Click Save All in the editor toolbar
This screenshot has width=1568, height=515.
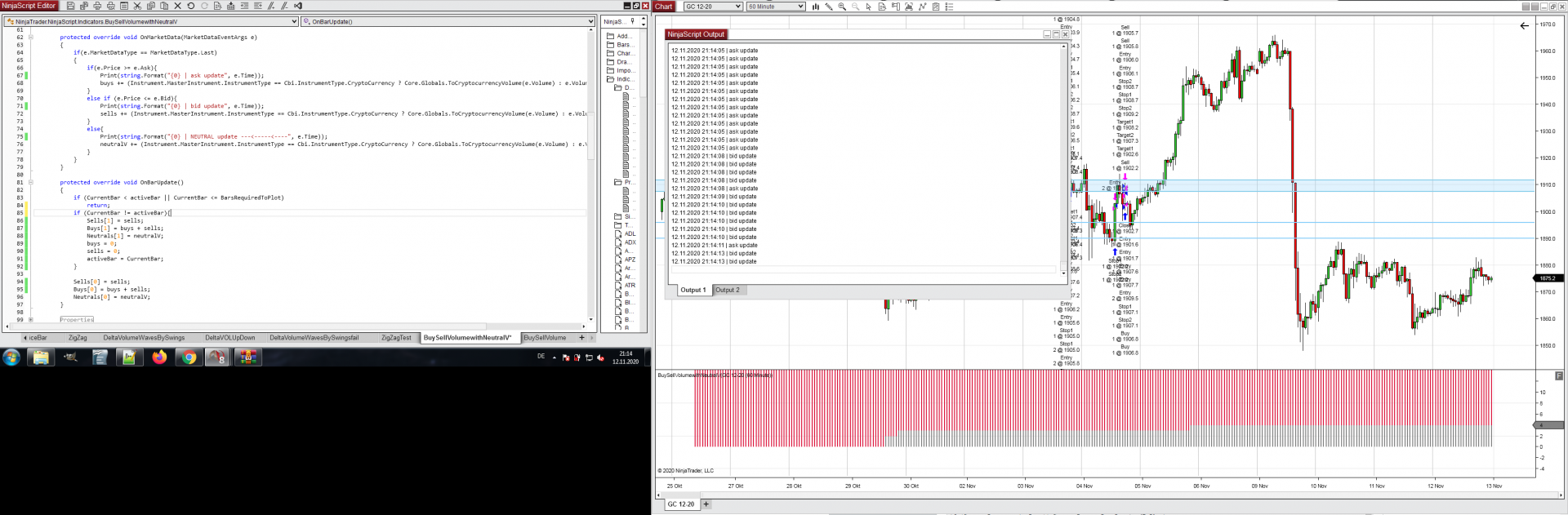pos(84,6)
